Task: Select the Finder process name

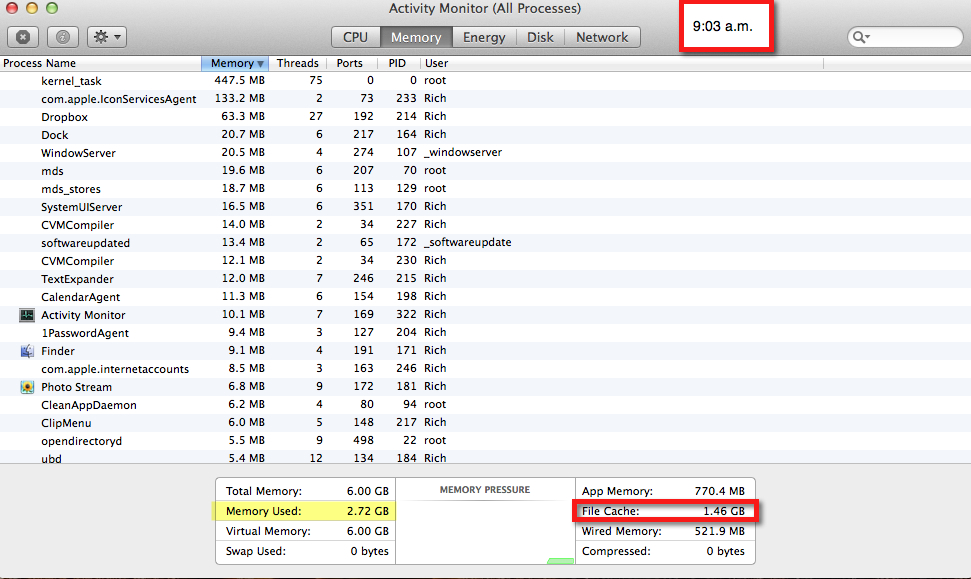Action: [x=58, y=351]
